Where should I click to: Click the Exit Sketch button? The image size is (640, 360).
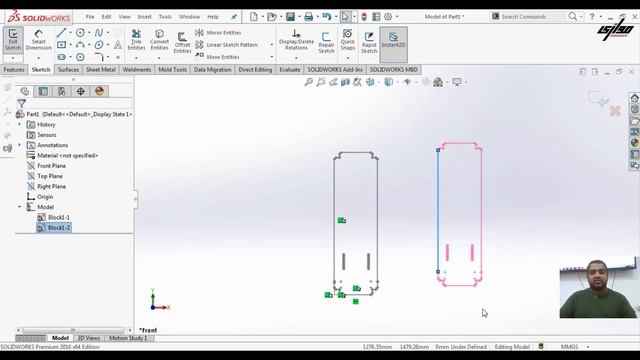[13, 40]
